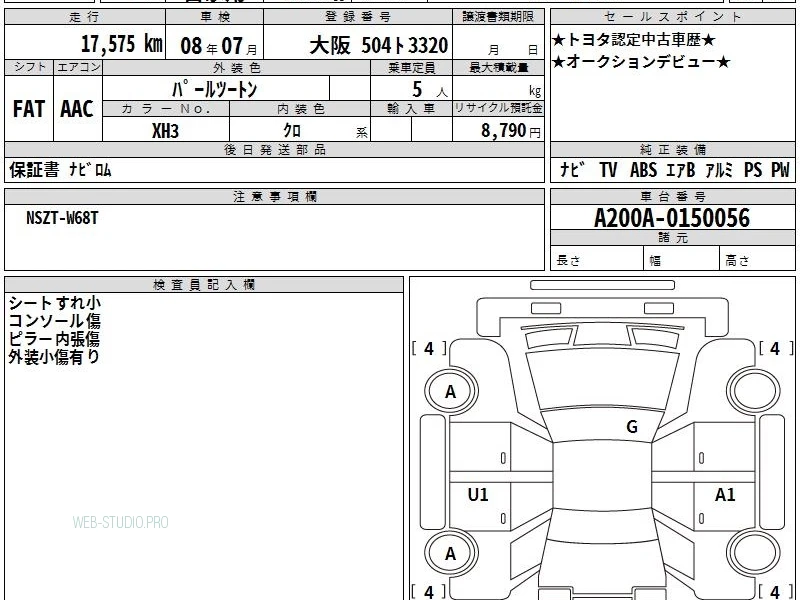Select the 検査員記入欄 header
This screenshot has height=600, width=800.
[x=204, y=285]
